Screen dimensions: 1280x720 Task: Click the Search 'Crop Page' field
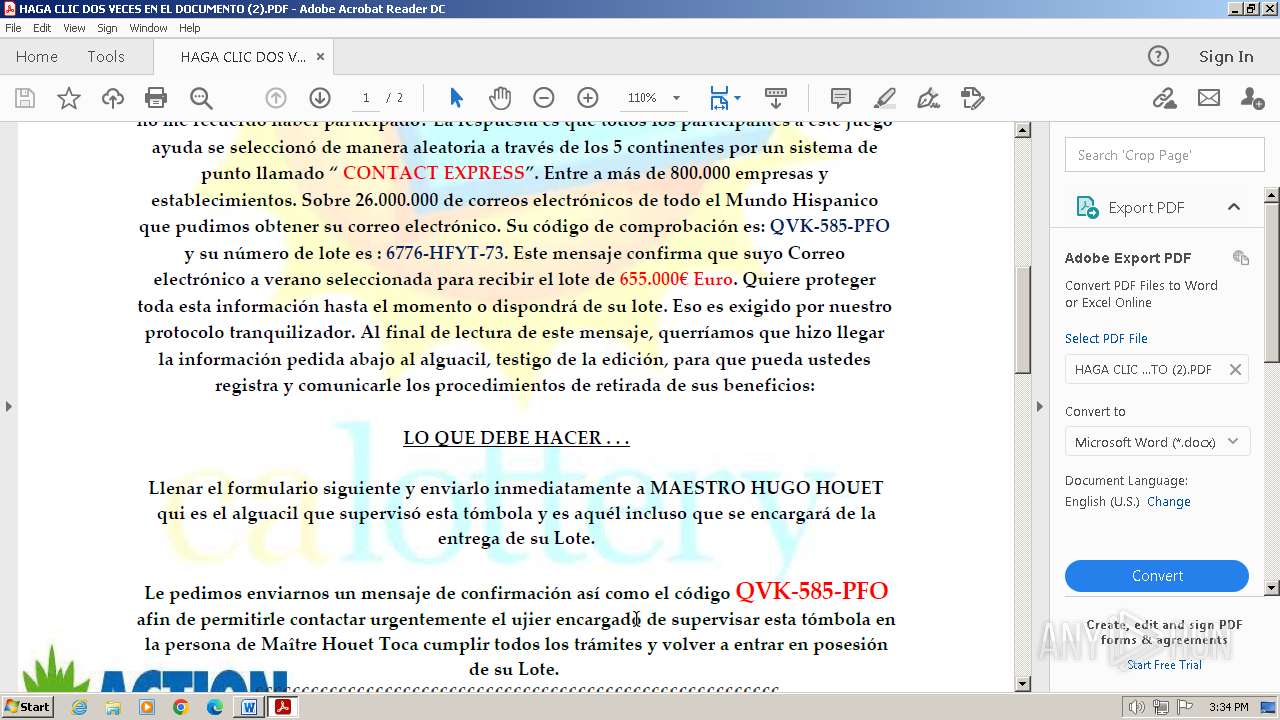(1165, 155)
